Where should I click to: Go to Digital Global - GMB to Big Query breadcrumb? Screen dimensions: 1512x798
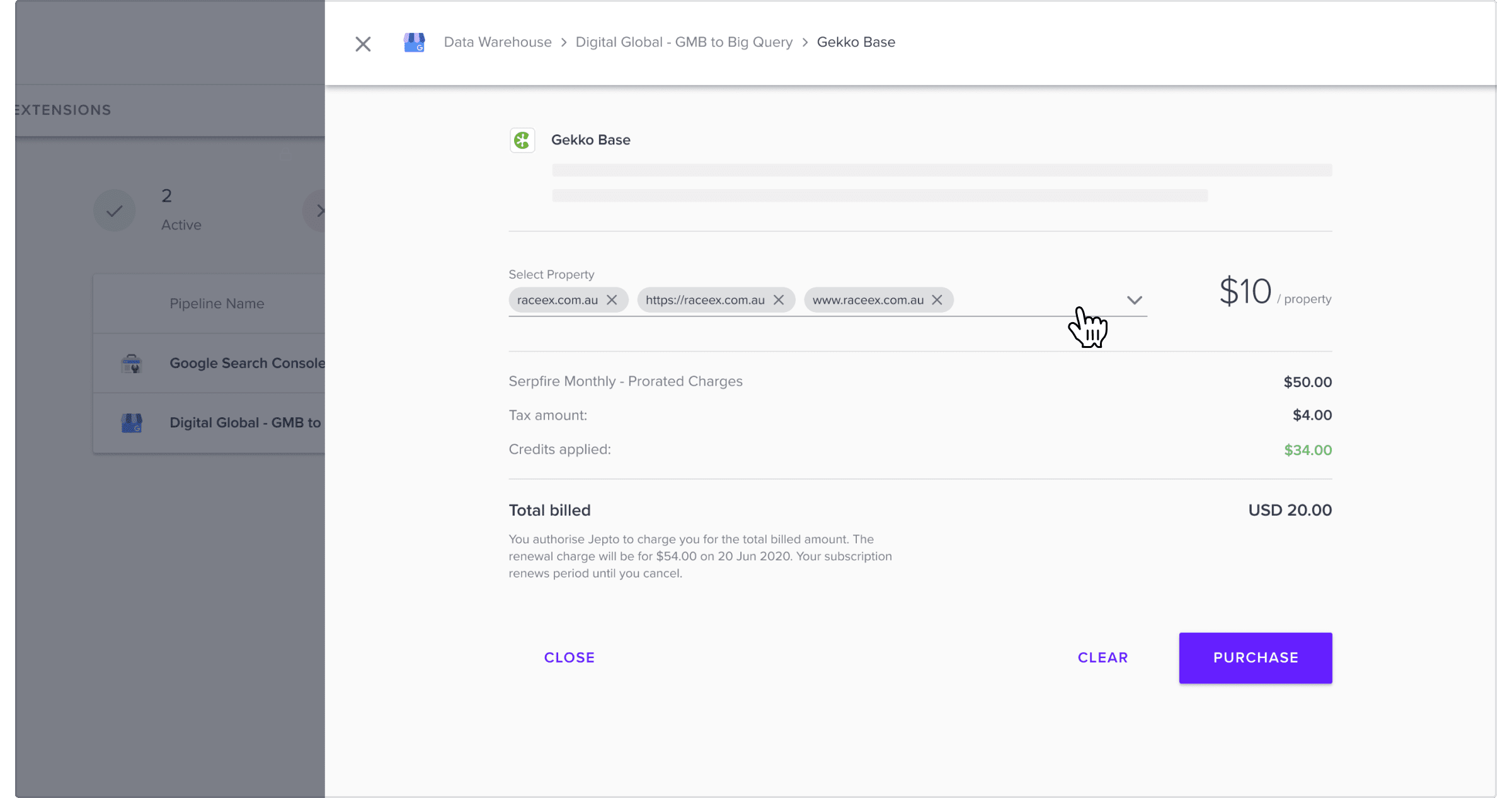pyautogui.click(x=684, y=42)
